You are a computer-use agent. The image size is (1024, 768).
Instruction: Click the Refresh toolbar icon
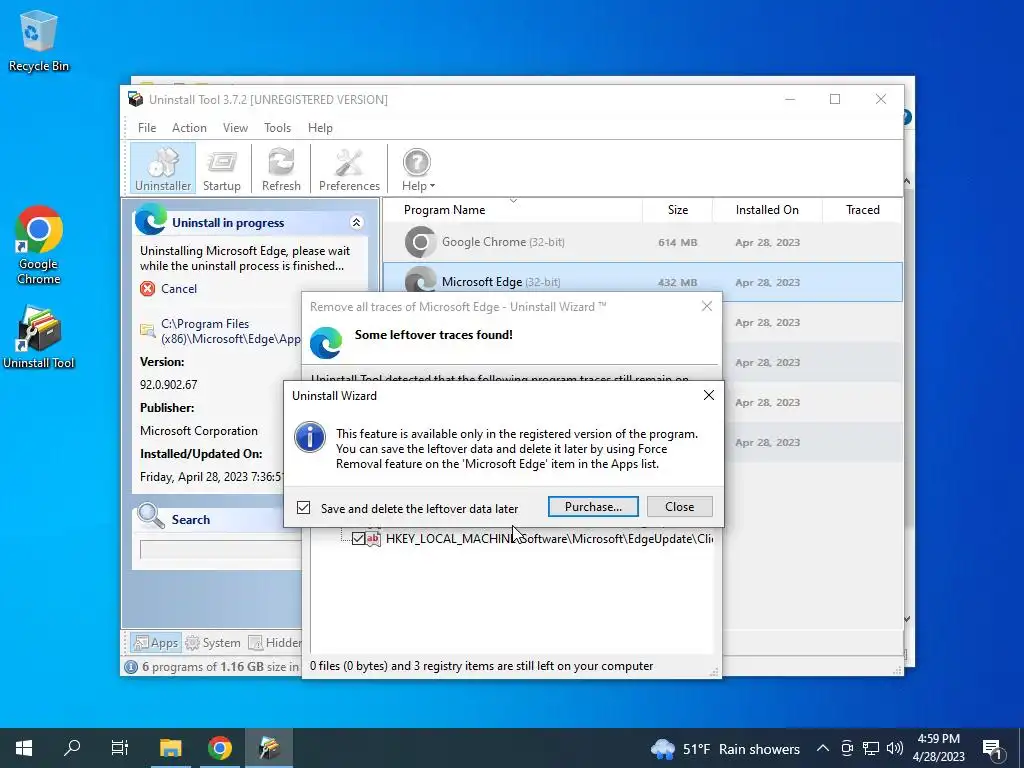[x=281, y=168]
